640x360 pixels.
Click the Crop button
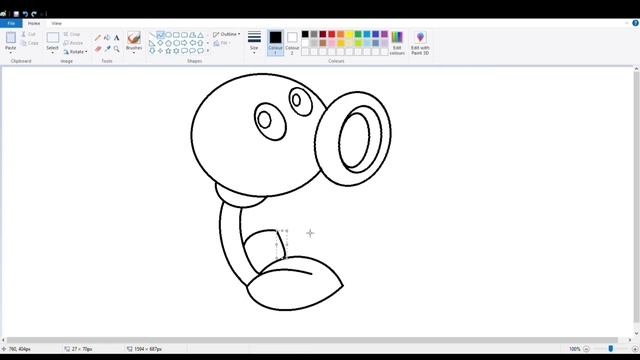(72, 34)
